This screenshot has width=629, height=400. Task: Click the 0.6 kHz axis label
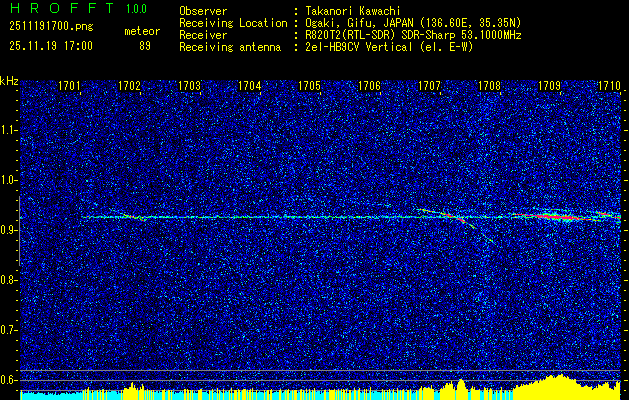tap(8, 380)
